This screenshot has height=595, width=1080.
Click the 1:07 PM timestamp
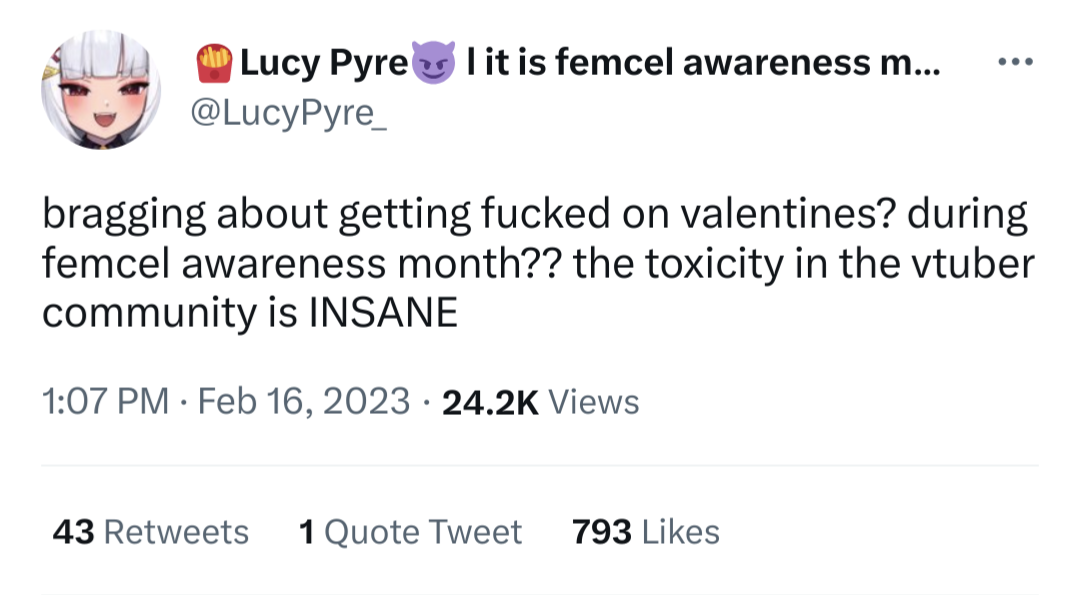tap(104, 402)
